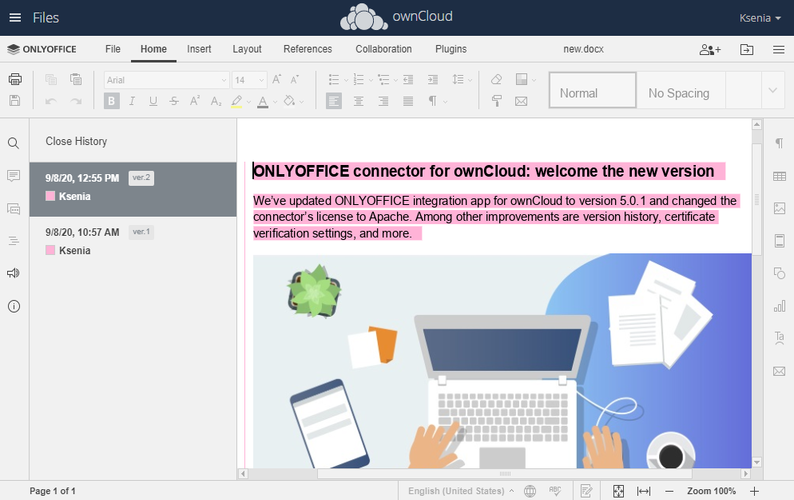The height and width of the screenshot is (500, 794).
Task: Select version 1 from 10:57 AM
Action: 133,244
